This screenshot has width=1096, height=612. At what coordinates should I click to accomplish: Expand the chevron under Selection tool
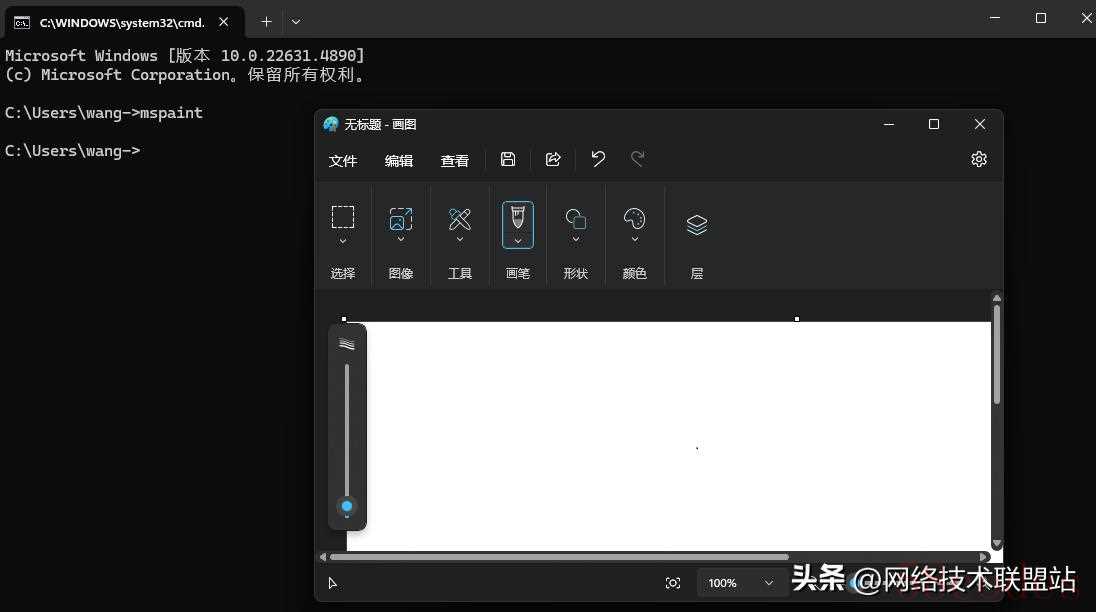click(x=343, y=241)
